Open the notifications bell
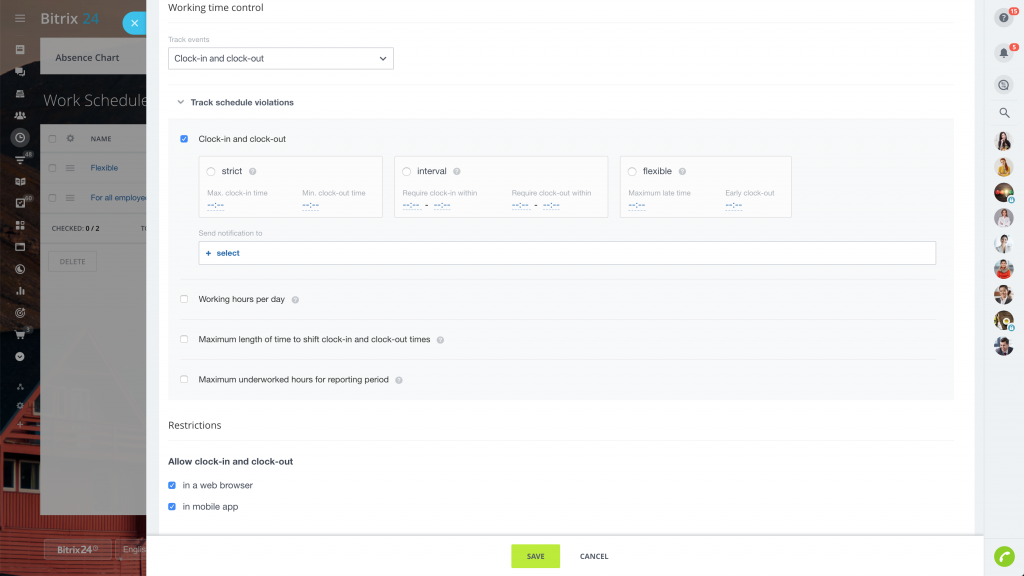This screenshot has width=1024, height=576. click(x=1004, y=53)
